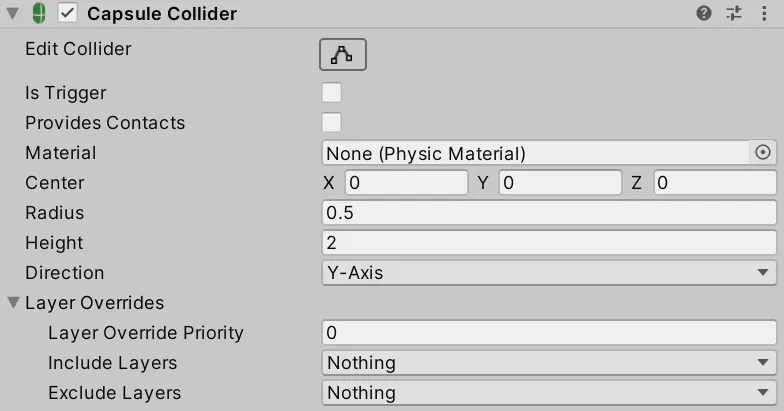Collapse the Layer Overrides section

[x=14, y=302]
